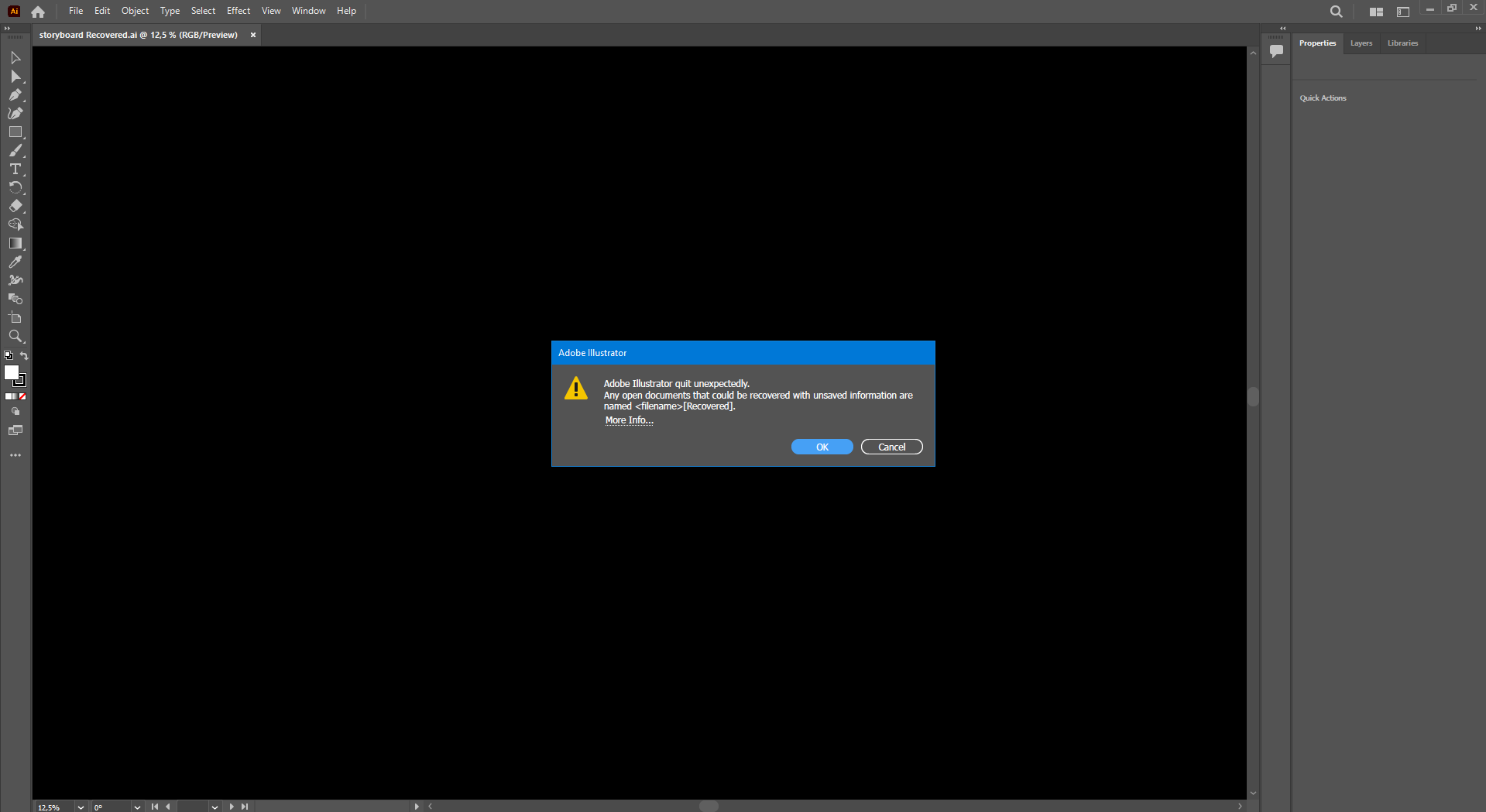Activate the Zoom tool

click(15, 337)
